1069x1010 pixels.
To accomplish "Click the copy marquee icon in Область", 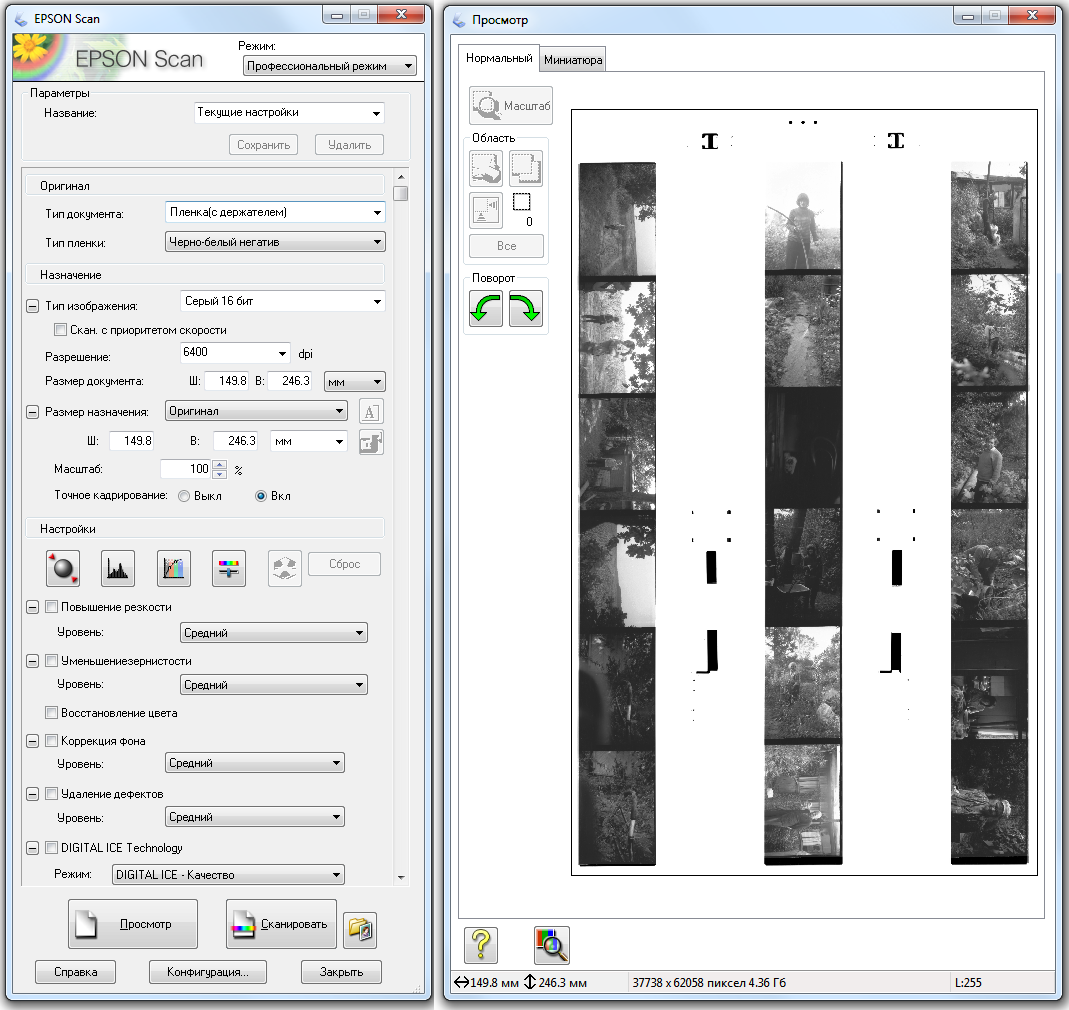I will coord(526,168).
